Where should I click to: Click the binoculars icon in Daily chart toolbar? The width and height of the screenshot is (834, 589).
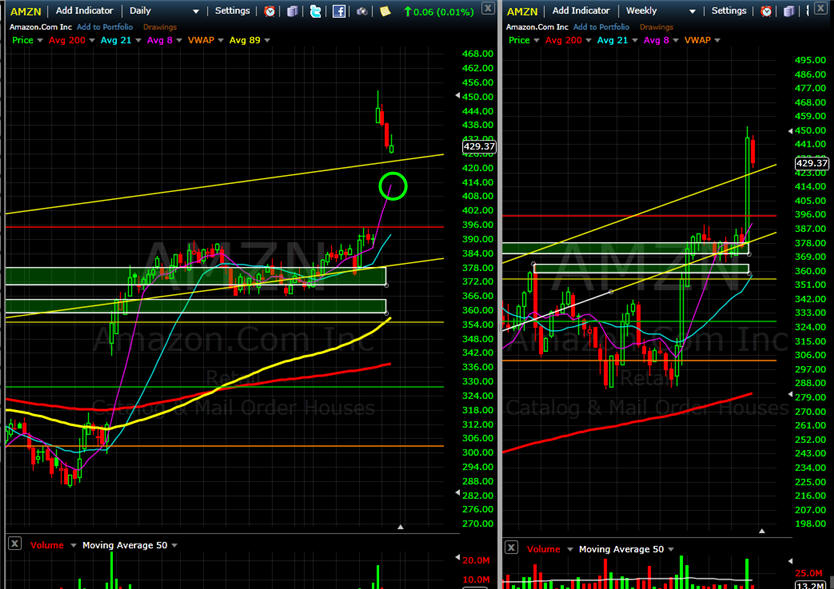coord(362,11)
